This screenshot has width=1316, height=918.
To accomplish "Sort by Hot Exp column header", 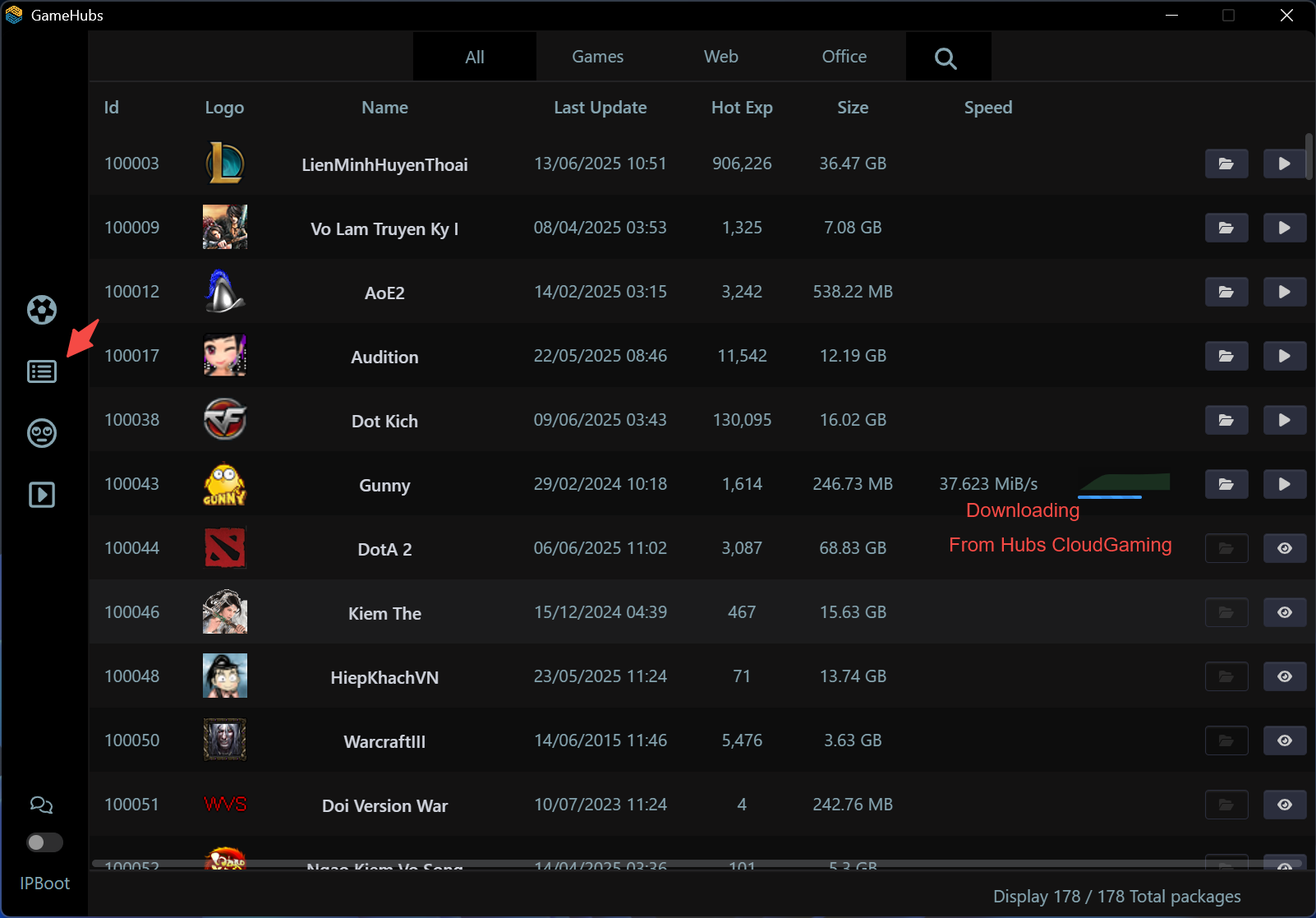I will pos(741,108).
